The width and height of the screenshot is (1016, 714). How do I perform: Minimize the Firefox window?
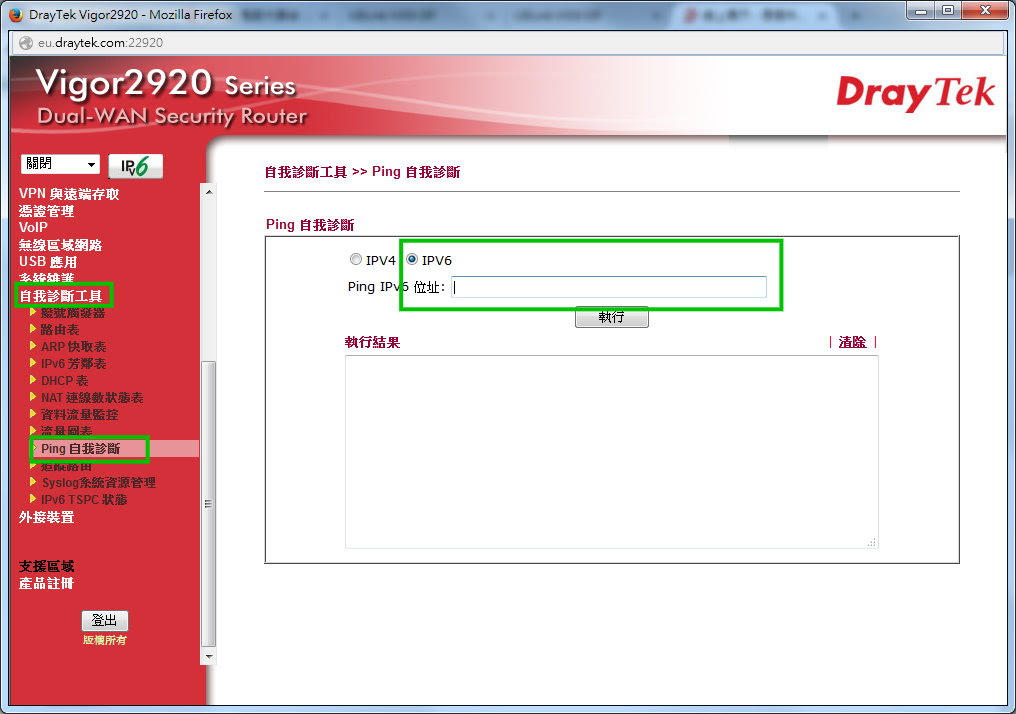tap(920, 10)
